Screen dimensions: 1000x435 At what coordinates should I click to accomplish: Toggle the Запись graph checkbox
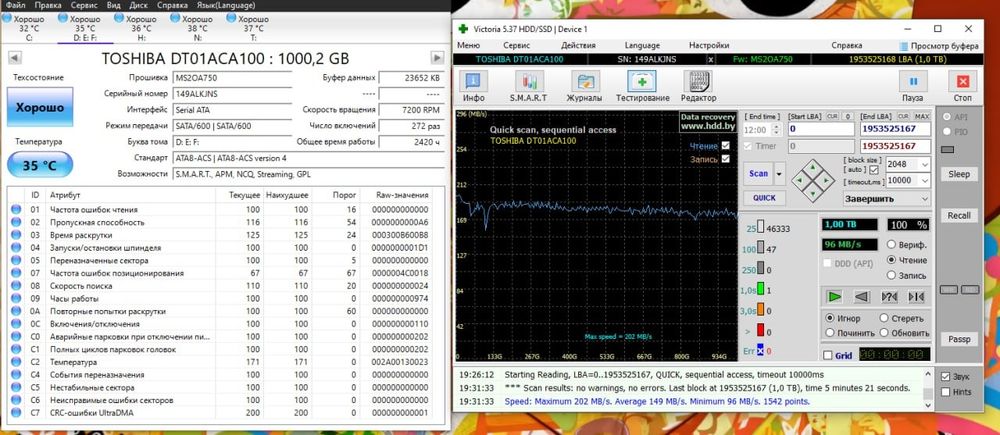click(725, 159)
